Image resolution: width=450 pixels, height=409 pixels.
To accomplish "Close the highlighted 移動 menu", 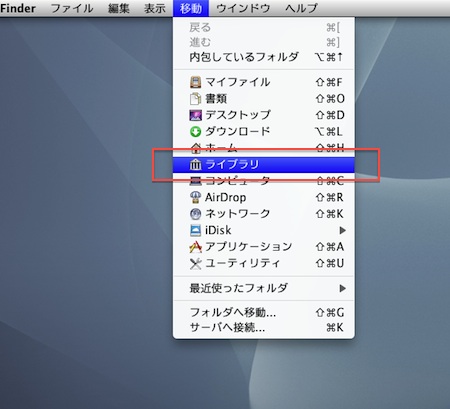I will pyautogui.click(x=191, y=8).
